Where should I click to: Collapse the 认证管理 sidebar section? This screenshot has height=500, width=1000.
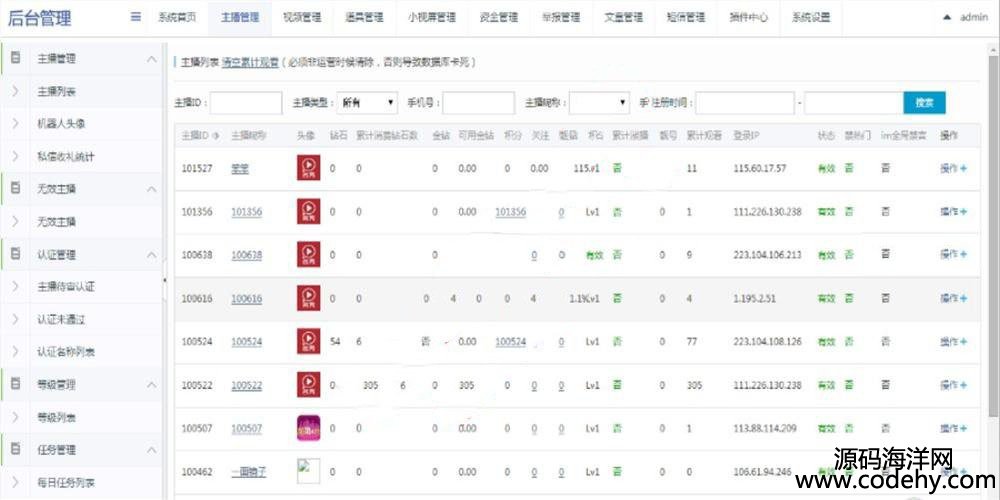[151, 255]
